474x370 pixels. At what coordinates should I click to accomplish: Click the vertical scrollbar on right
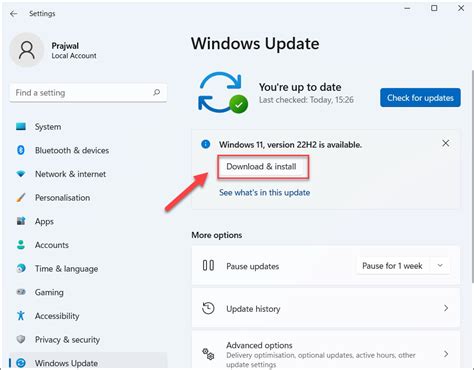472,177
